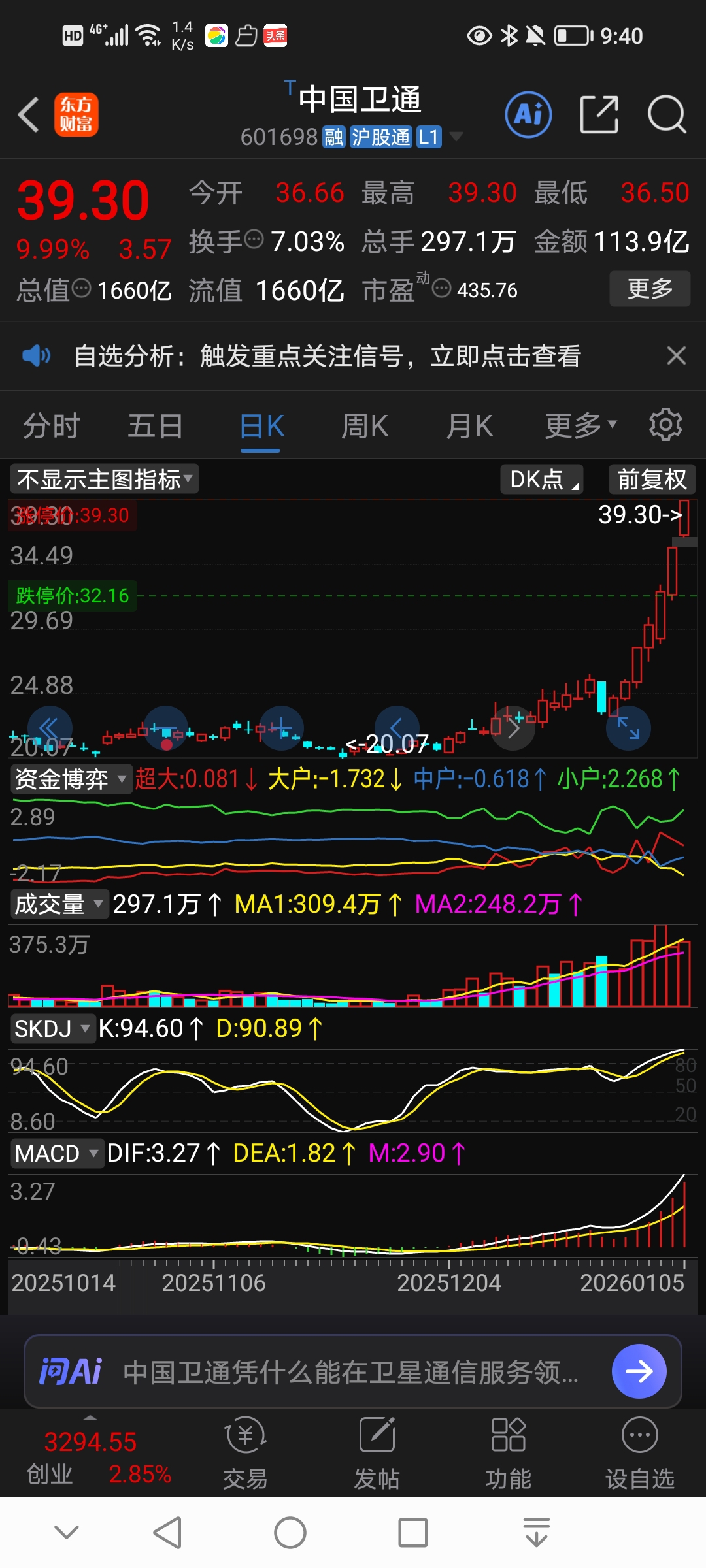This screenshot has height=1568, width=706.
Task: Switch to 周K tab
Action: tap(365, 426)
